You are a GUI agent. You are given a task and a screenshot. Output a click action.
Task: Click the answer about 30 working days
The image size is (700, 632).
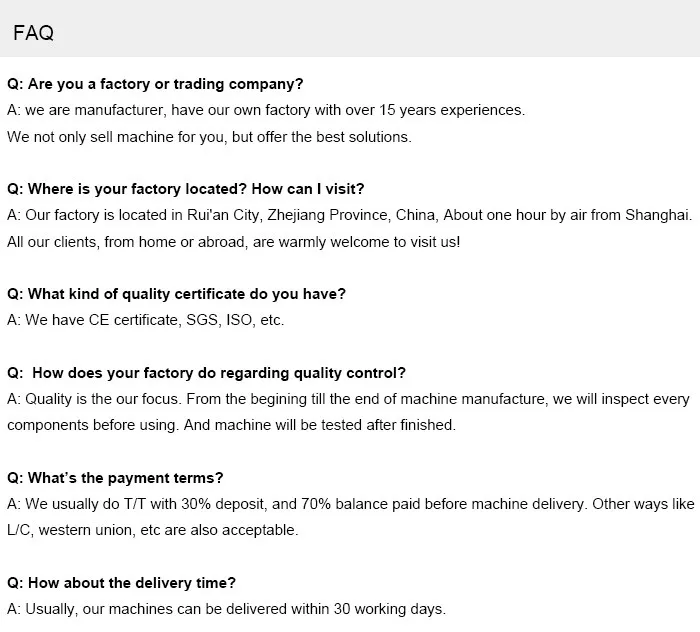[226, 609]
